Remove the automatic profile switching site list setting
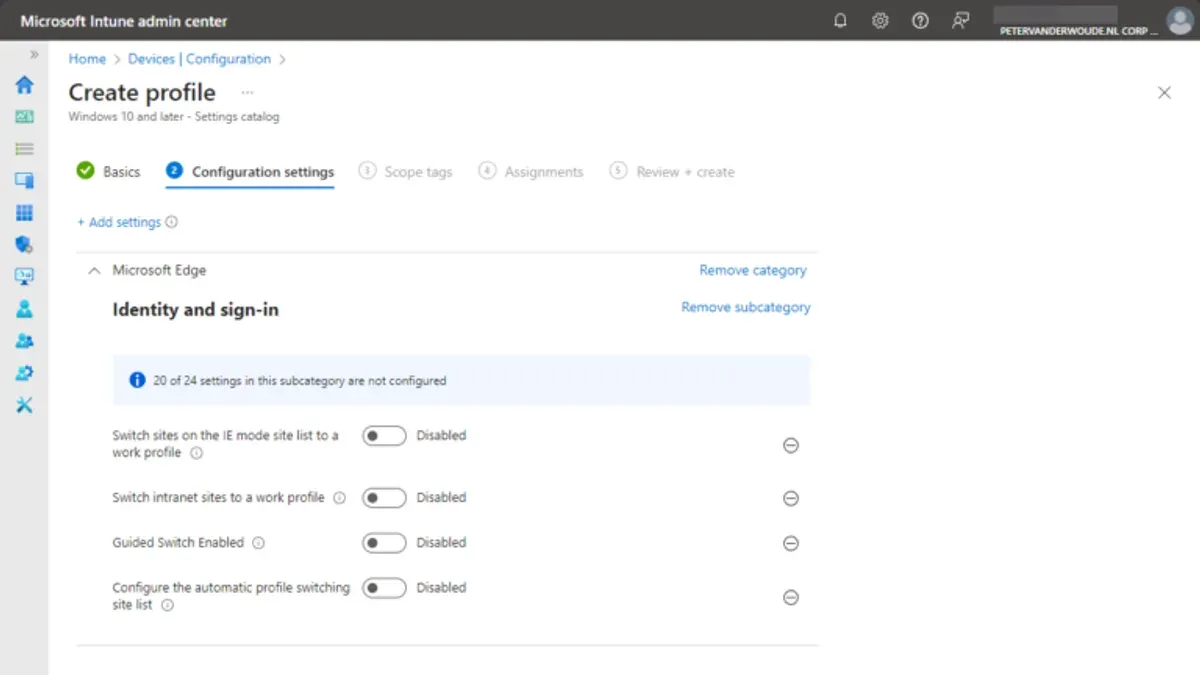 point(790,597)
